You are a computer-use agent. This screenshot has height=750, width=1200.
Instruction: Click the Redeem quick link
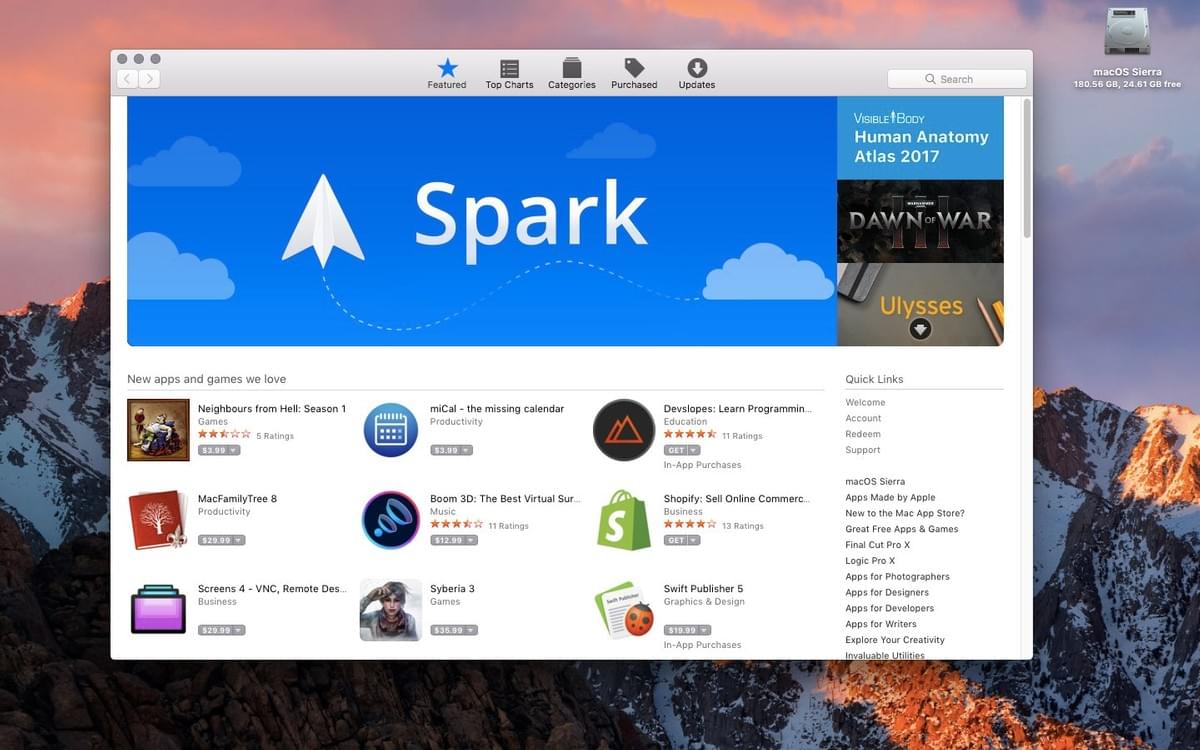(862, 433)
